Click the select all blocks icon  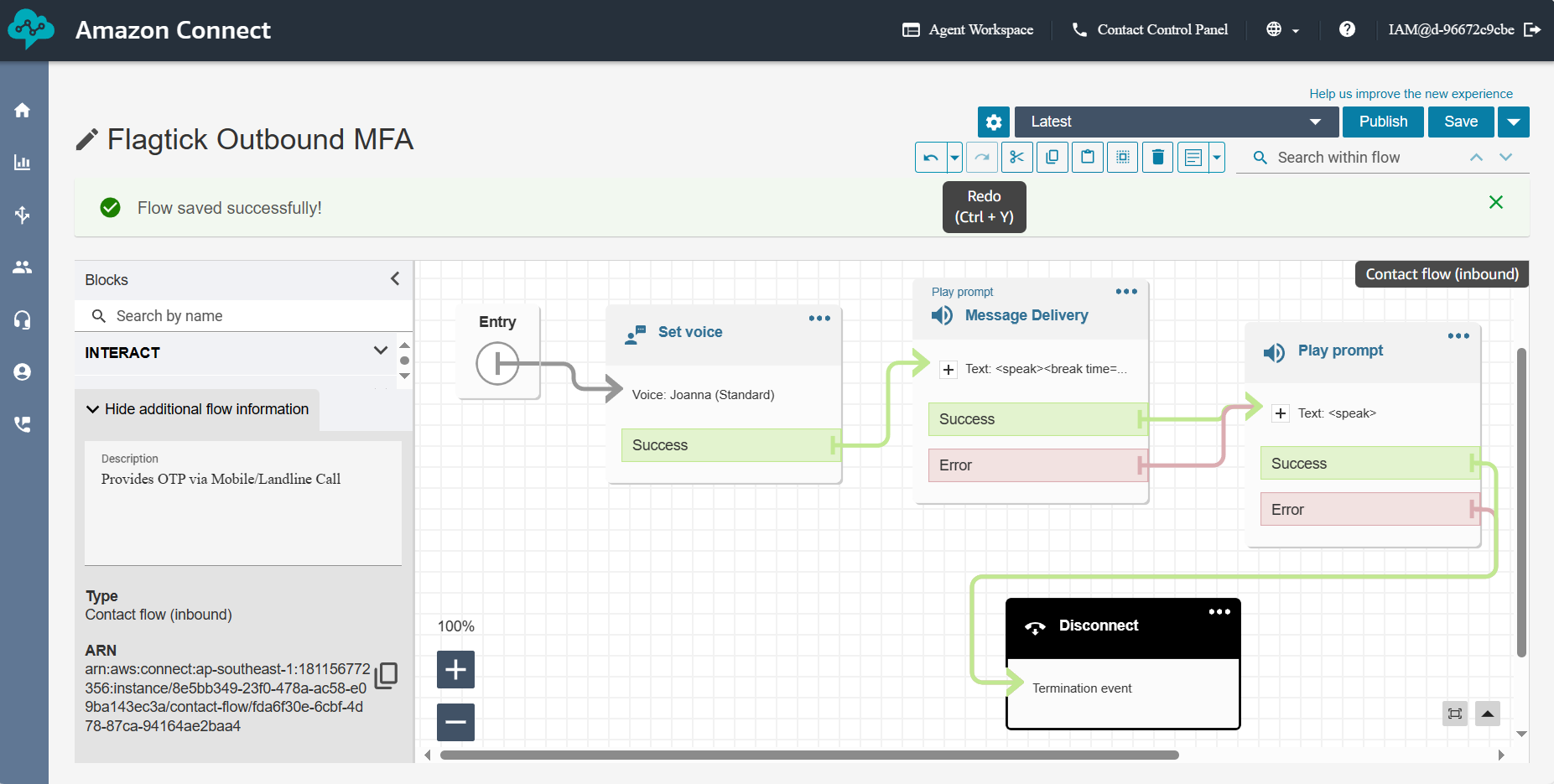pos(1122,158)
